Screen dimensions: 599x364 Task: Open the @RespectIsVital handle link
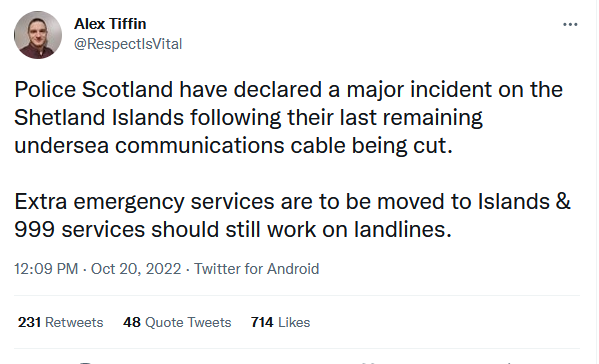128,44
